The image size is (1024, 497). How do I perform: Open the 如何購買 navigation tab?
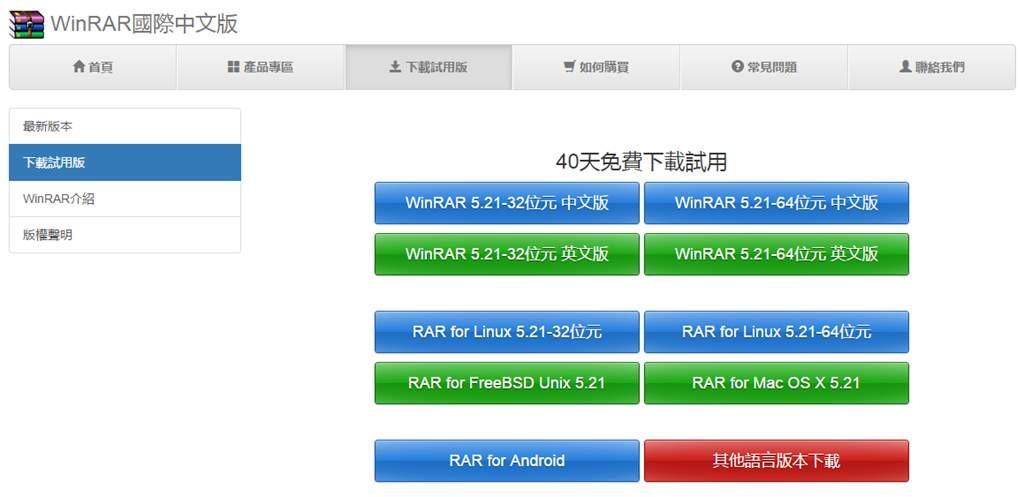click(596, 67)
